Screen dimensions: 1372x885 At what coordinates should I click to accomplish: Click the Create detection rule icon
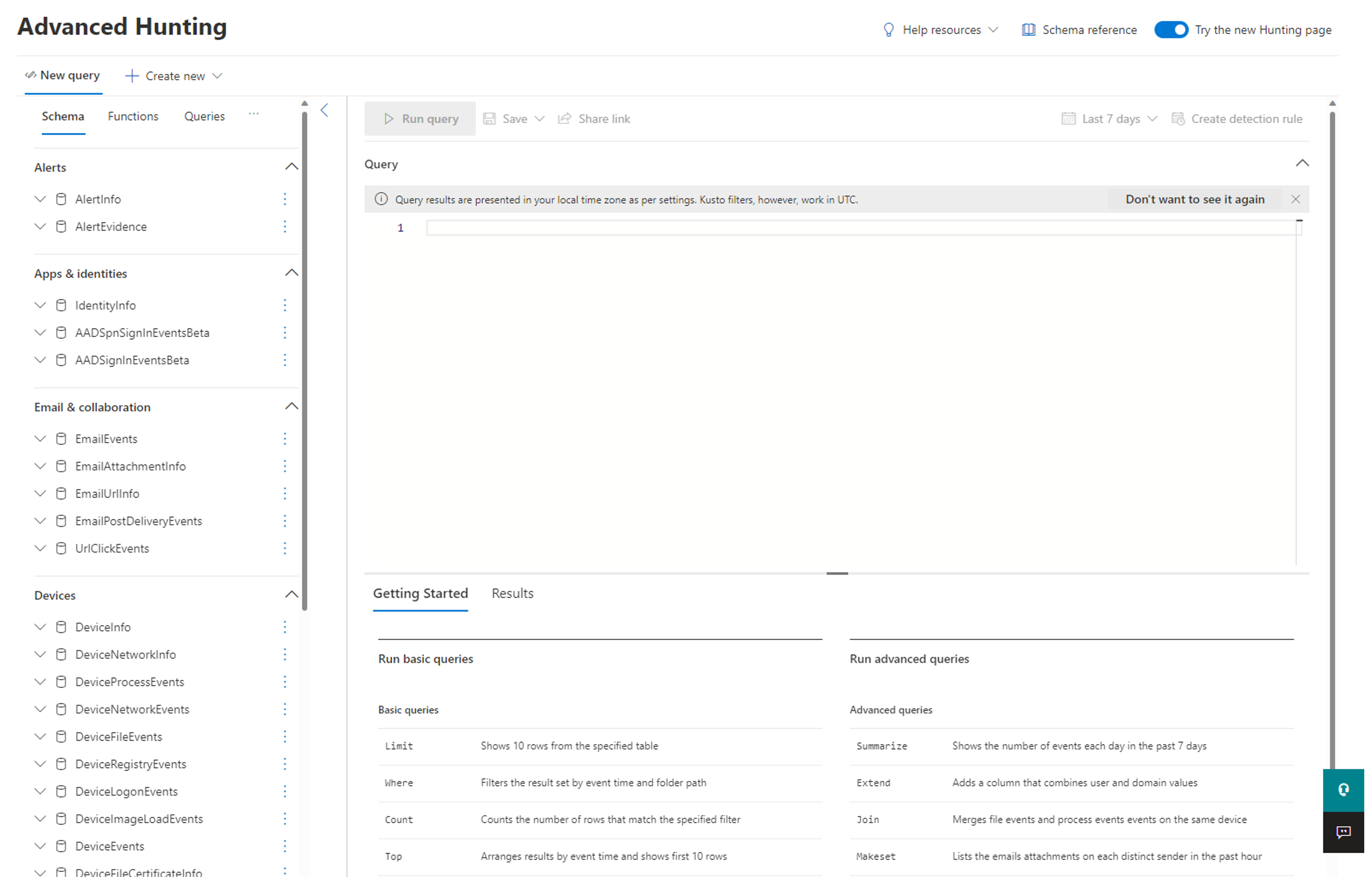pyautogui.click(x=1178, y=119)
